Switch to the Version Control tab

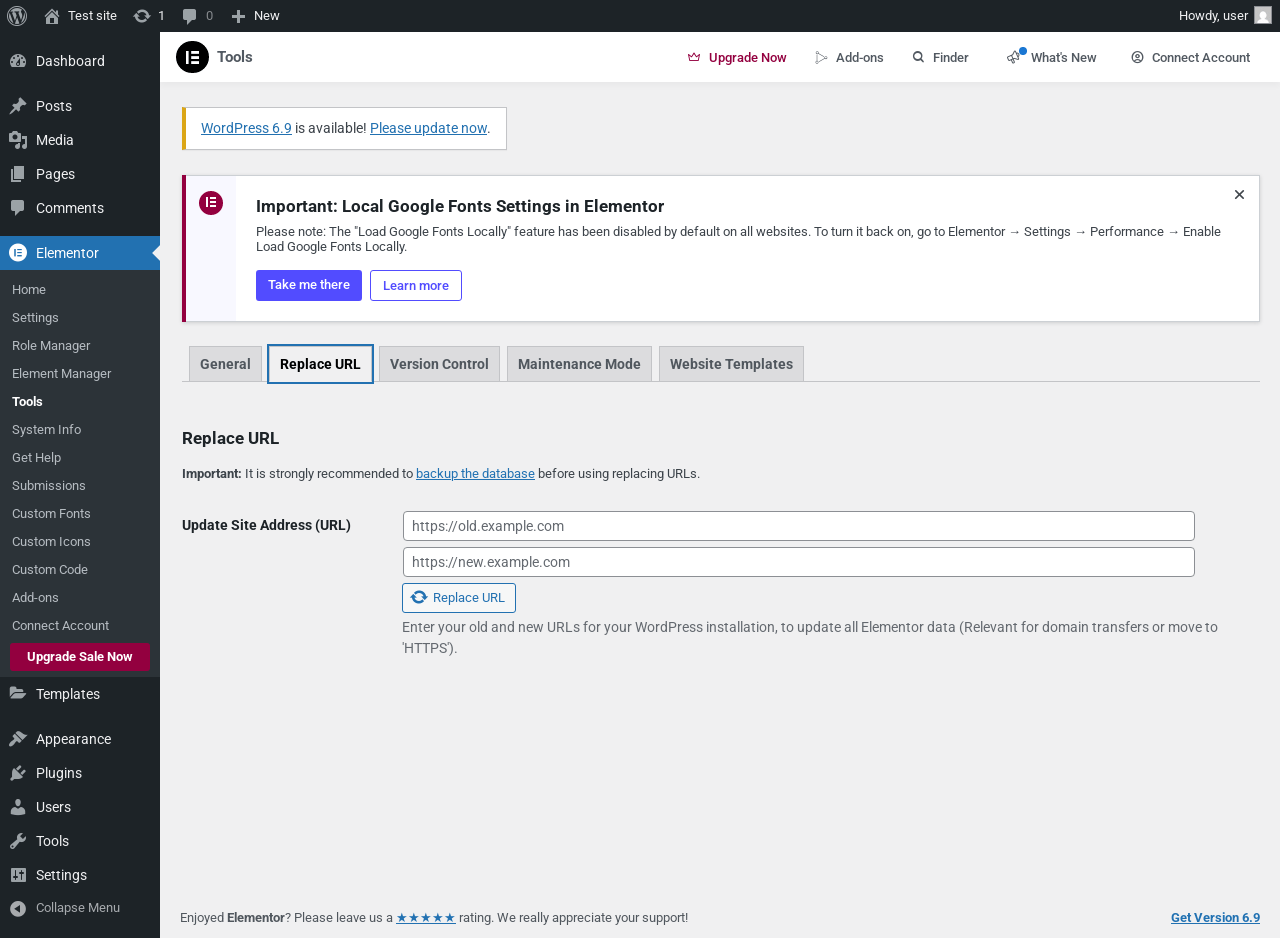pyautogui.click(x=439, y=364)
